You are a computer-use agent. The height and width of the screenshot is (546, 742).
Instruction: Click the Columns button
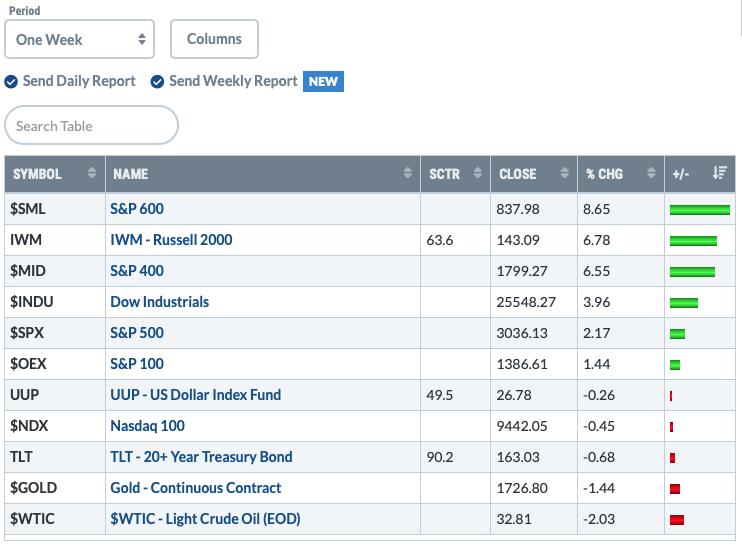pos(214,39)
